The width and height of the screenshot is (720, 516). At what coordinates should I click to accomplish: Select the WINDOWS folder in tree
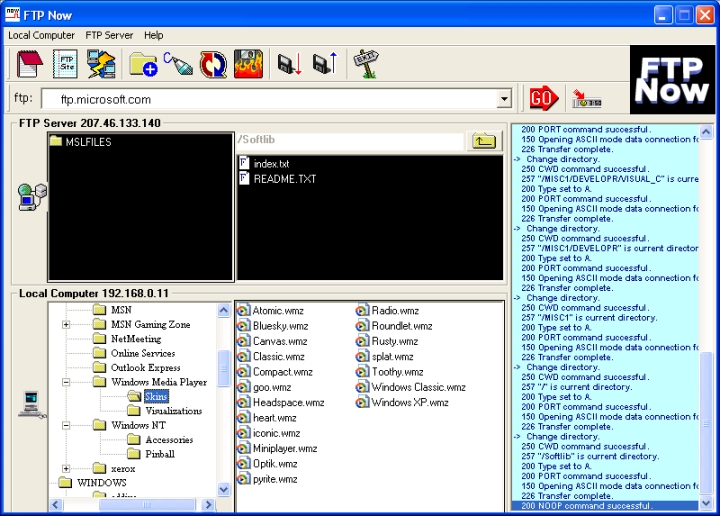click(93, 482)
